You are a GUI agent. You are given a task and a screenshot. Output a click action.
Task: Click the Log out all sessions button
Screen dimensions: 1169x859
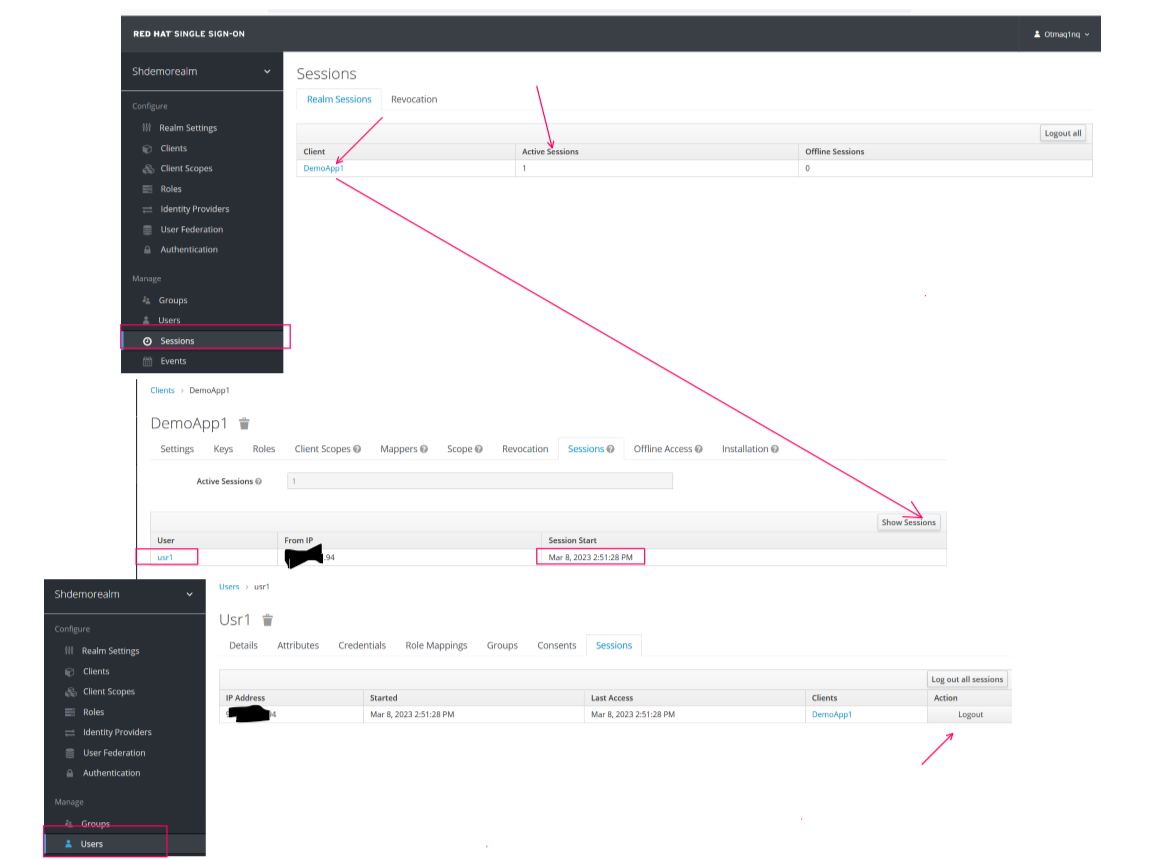tap(967, 679)
